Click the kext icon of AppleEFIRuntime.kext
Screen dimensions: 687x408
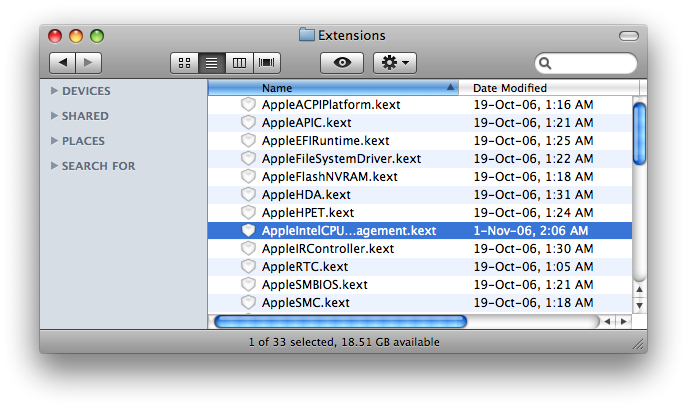coord(248,140)
